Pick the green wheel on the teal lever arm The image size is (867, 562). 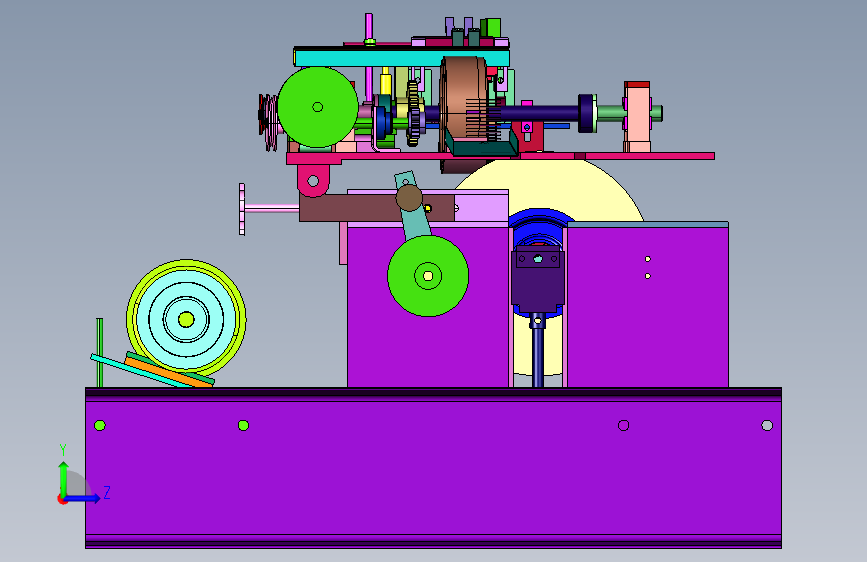tap(428, 275)
